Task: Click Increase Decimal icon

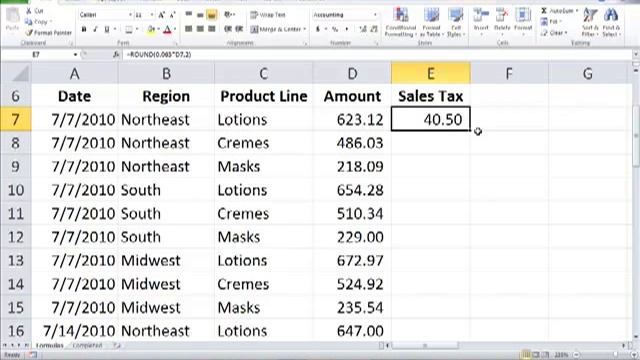Action: click(363, 29)
